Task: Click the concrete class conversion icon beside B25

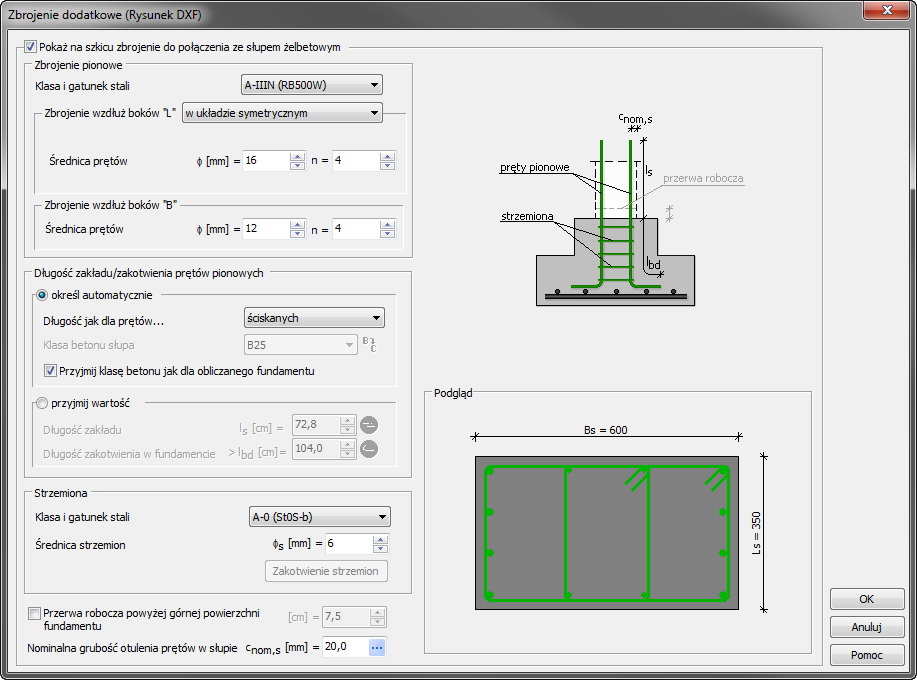Action: (x=370, y=345)
